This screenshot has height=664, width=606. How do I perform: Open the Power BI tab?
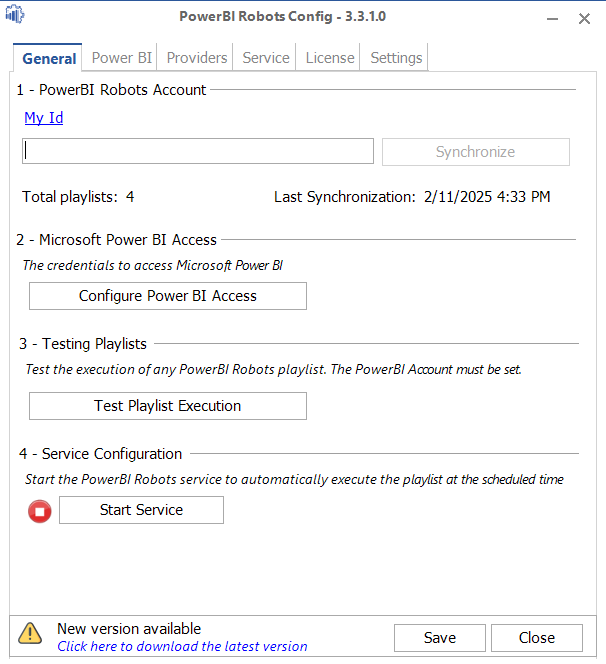click(121, 58)
